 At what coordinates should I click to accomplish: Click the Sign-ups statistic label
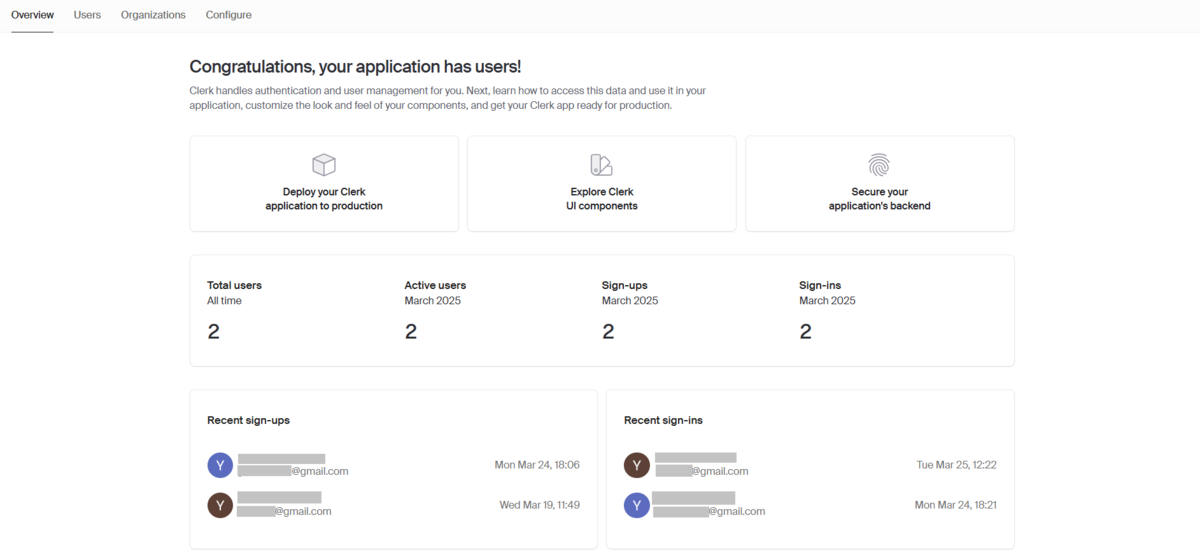625,285
